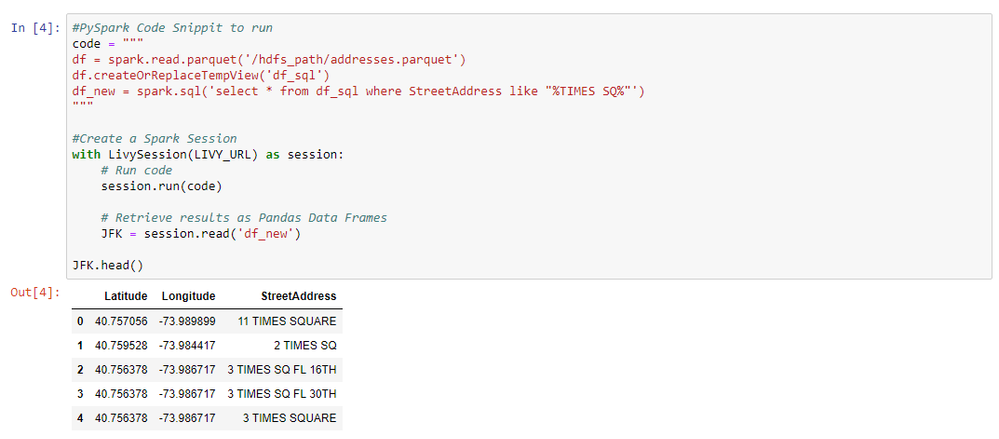Click the latitude value 40.759528

tap(121, 345)
